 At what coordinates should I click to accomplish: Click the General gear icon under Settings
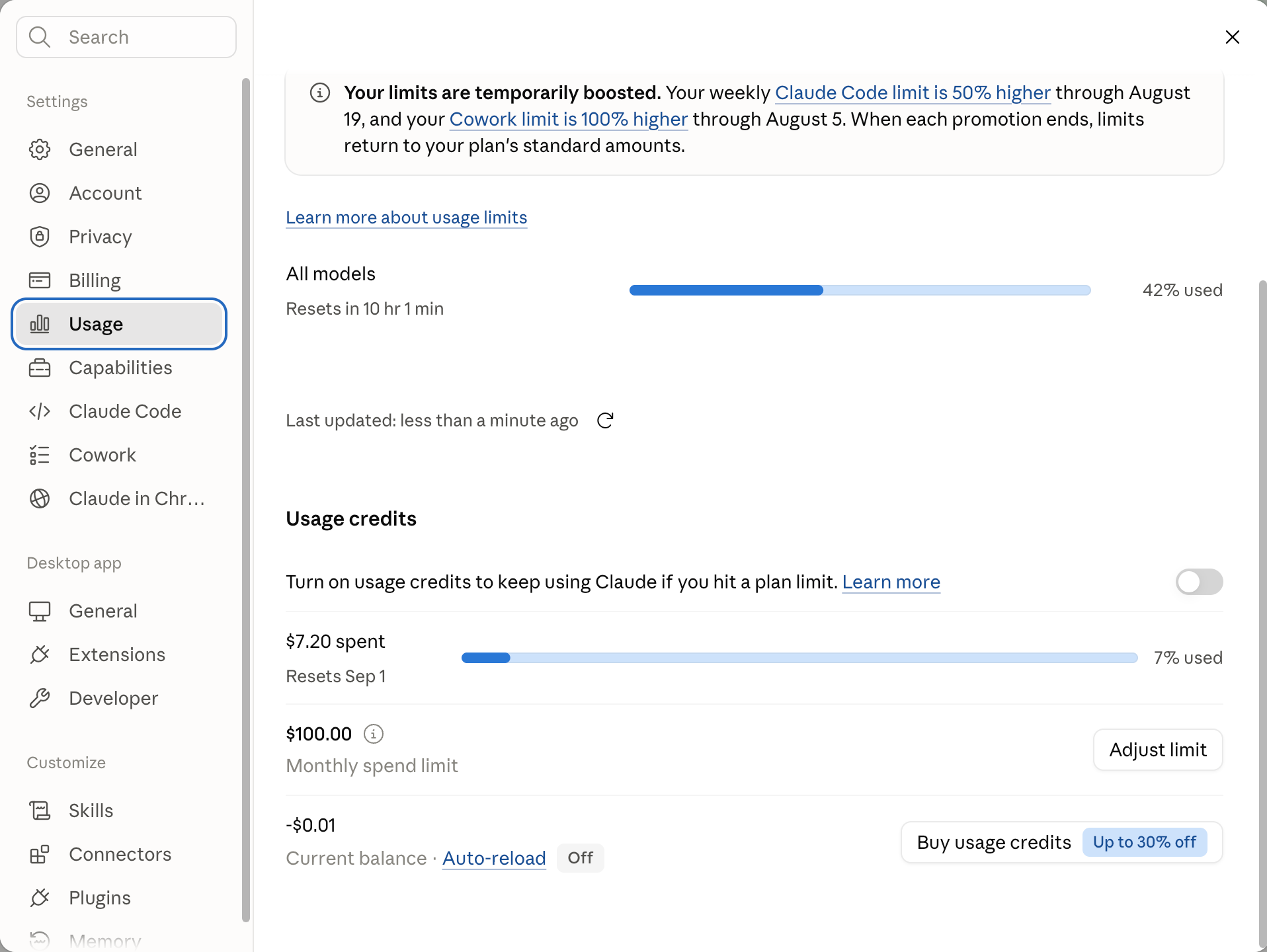(x=40, y=149)
